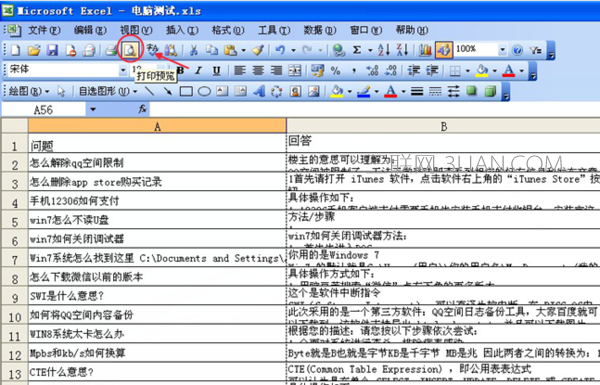Open the Name Box dropdown arrow

[93, 110]
